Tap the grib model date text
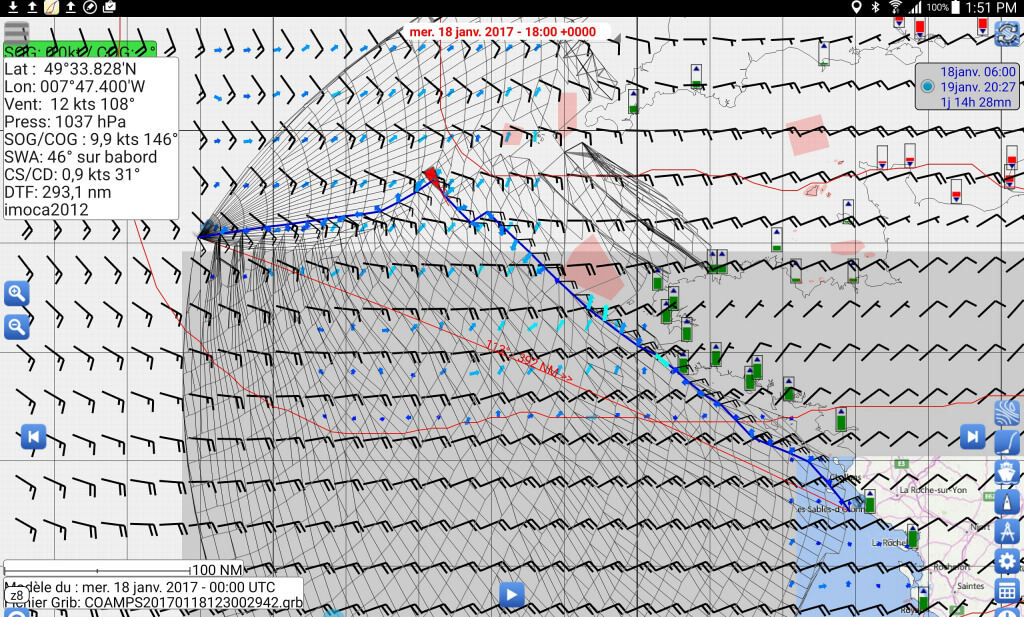1024x617 pixels. coord(140,587)
